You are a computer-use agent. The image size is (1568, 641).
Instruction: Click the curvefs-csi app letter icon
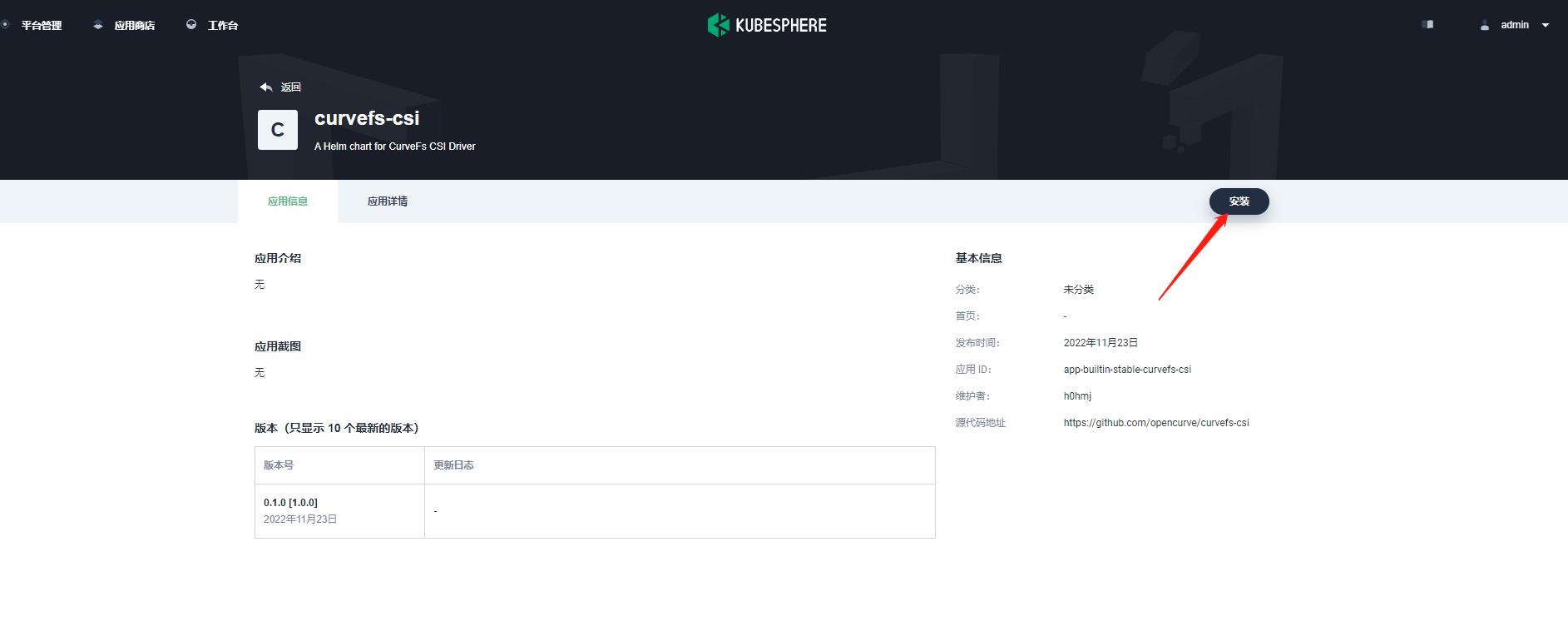pos(278,130)
